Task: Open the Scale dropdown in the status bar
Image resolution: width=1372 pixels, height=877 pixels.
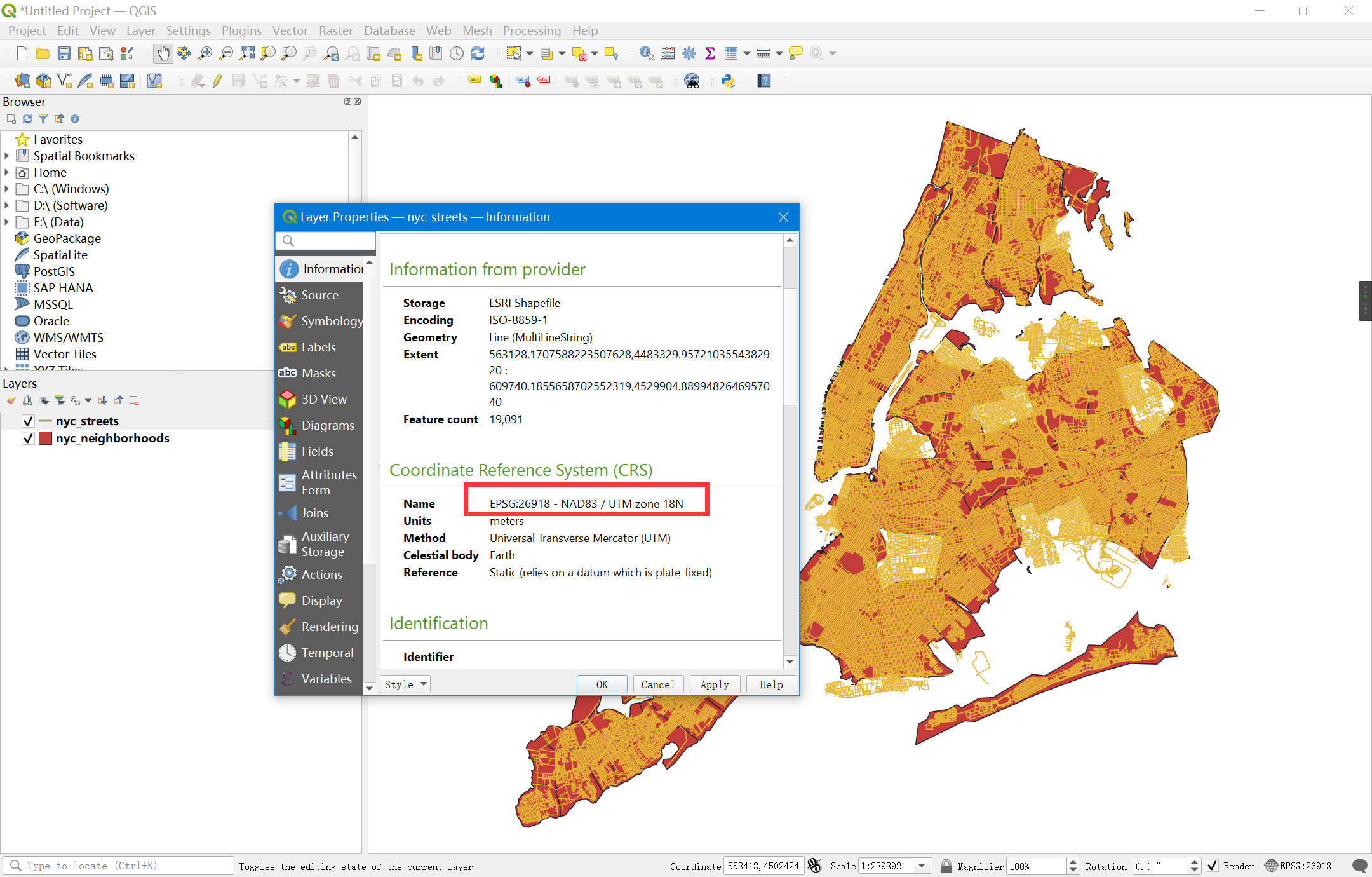Action: tap(922, 866)
